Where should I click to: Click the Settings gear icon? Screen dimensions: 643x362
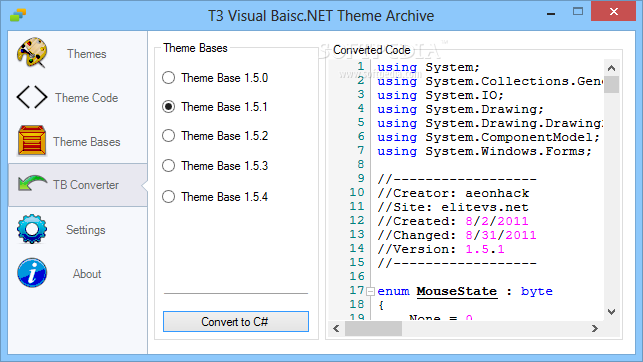coord(32,229)
